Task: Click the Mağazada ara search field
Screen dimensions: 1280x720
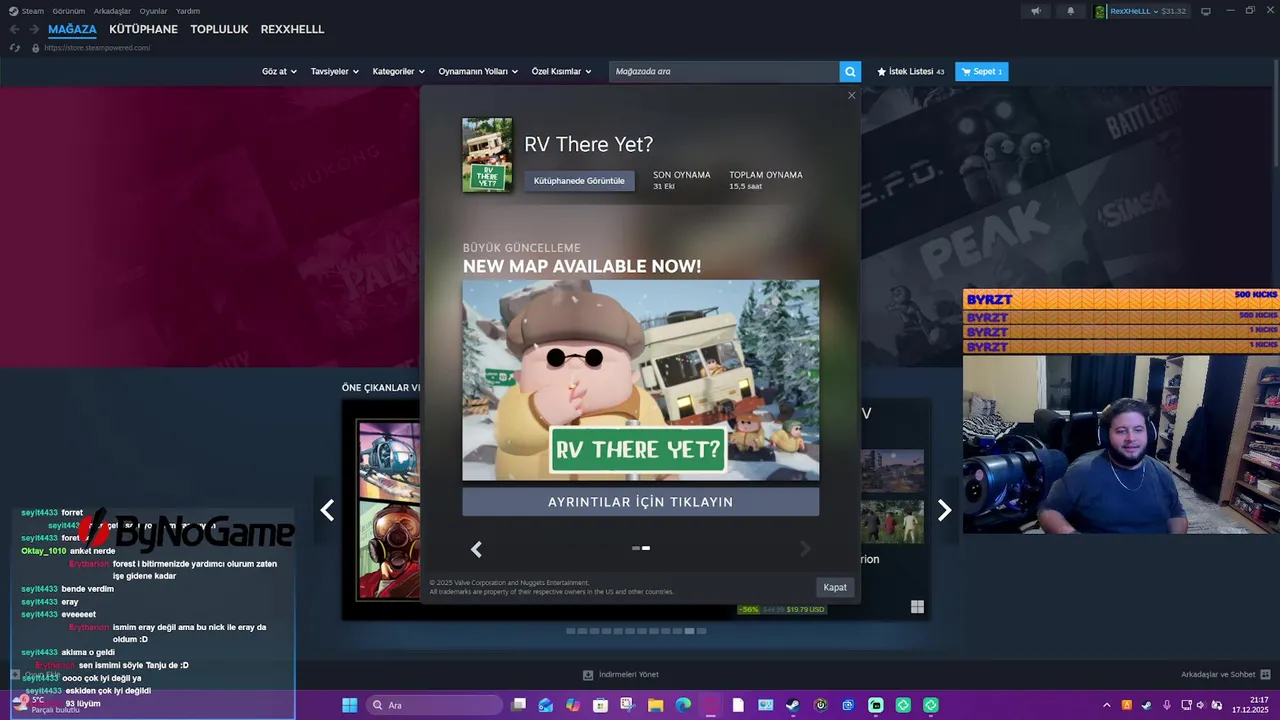Action: [724, 71]
